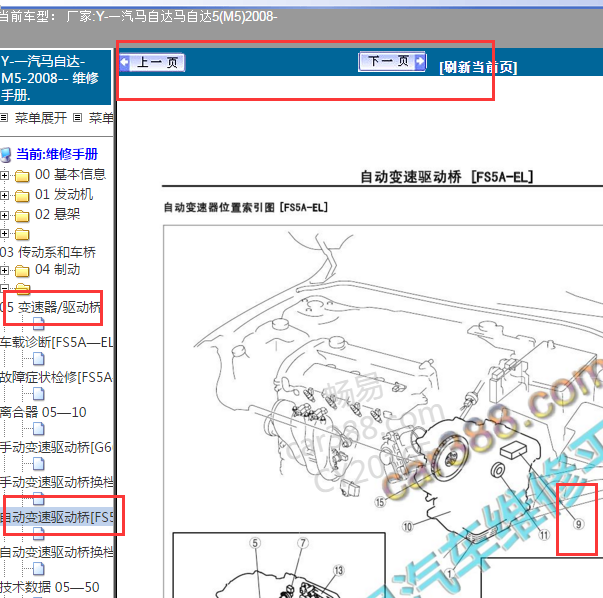This screenshot has height=598, width=603.
Task: Expand the 04 制动 folder node
Action: coord(4,270)
